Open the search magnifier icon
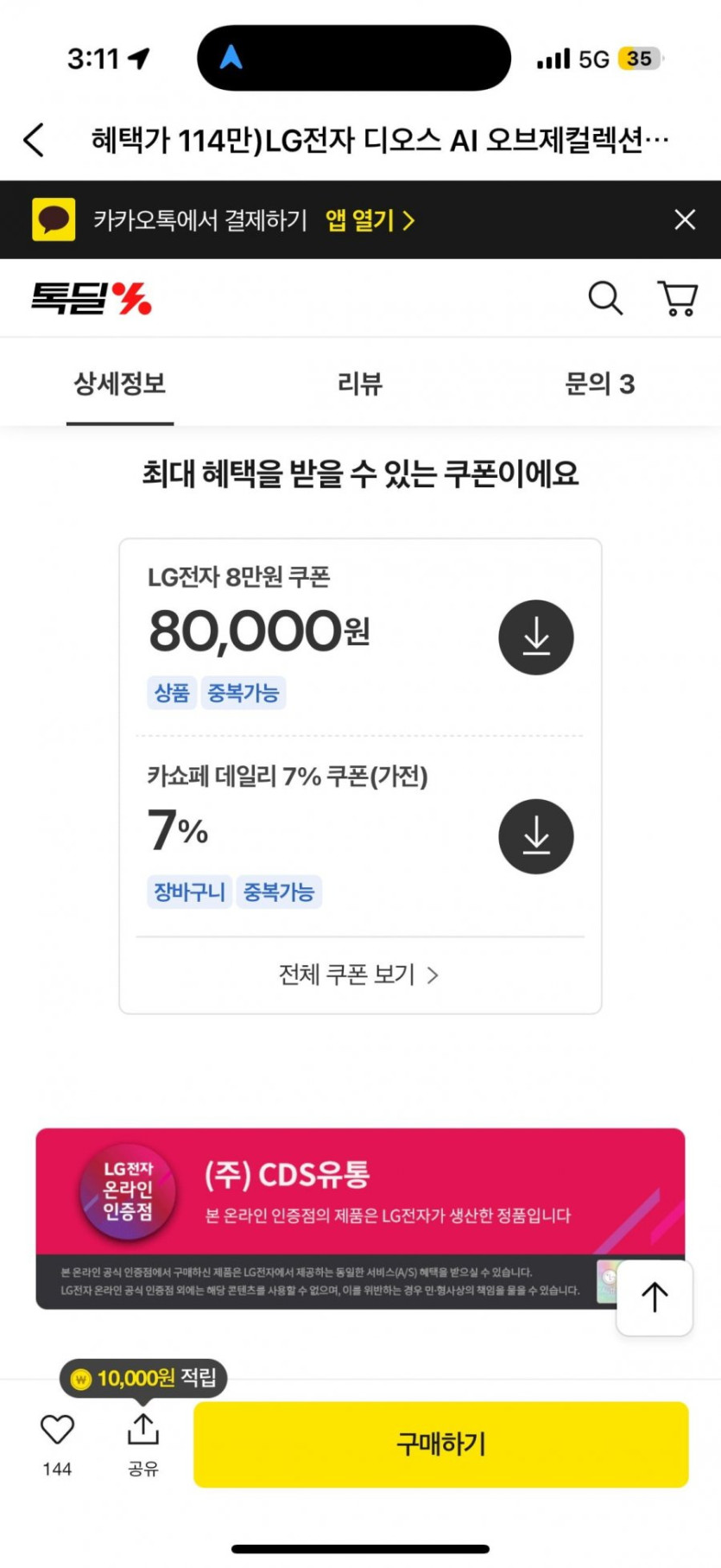Viewport: 721px width, 1568px height. 605,298
